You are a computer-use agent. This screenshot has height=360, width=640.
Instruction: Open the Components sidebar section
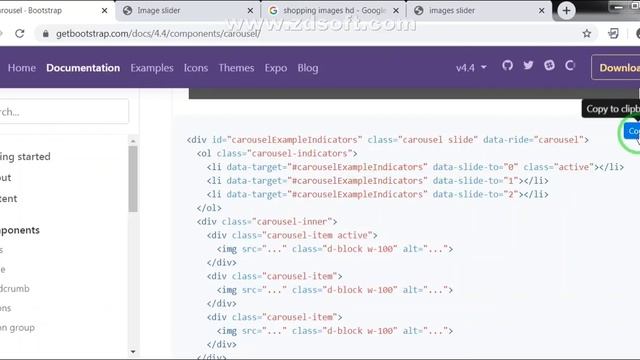click(20, 230)
